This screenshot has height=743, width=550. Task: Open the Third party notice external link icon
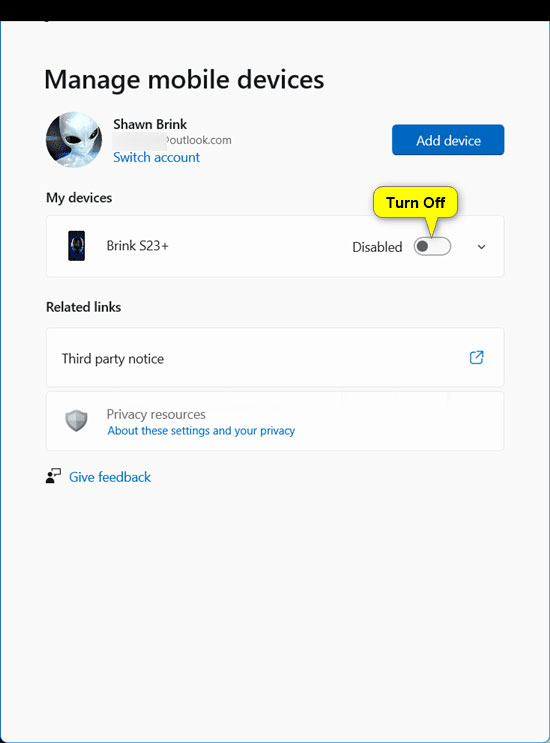coord(477,357)
